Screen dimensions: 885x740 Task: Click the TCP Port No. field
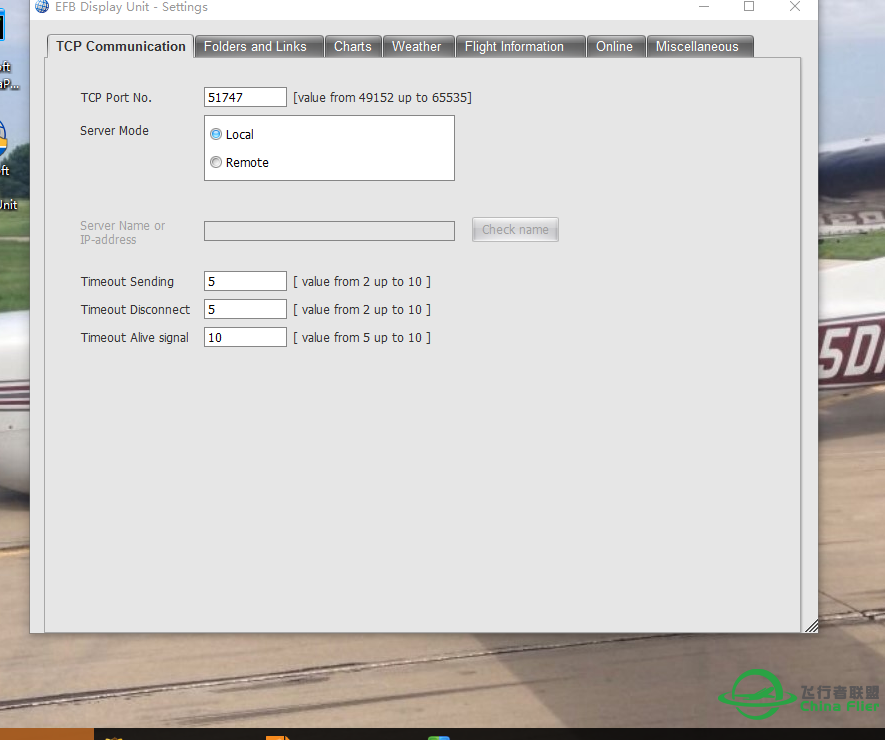[x=245, y=97]
